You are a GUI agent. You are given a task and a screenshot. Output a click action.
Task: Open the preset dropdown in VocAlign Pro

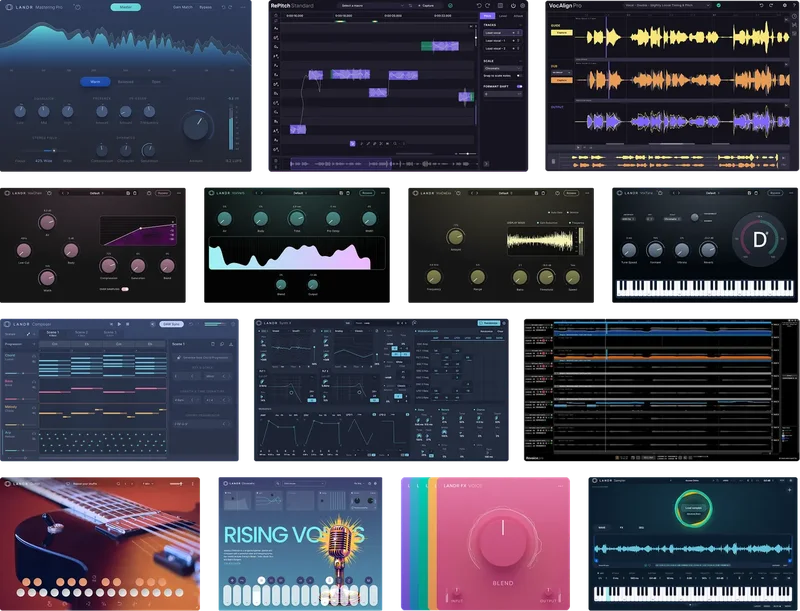click(667, 5)
